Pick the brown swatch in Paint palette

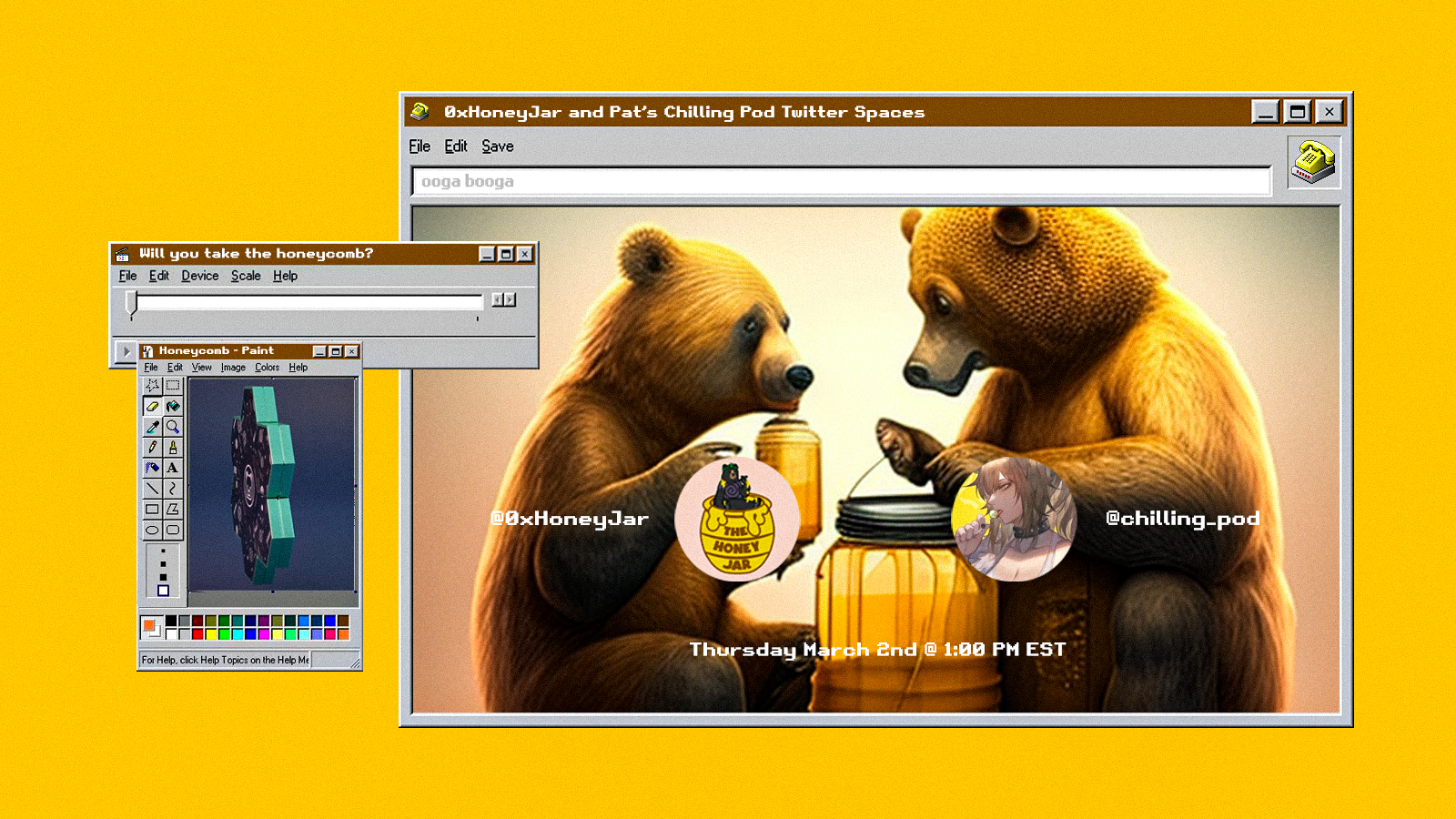[343, 621]
